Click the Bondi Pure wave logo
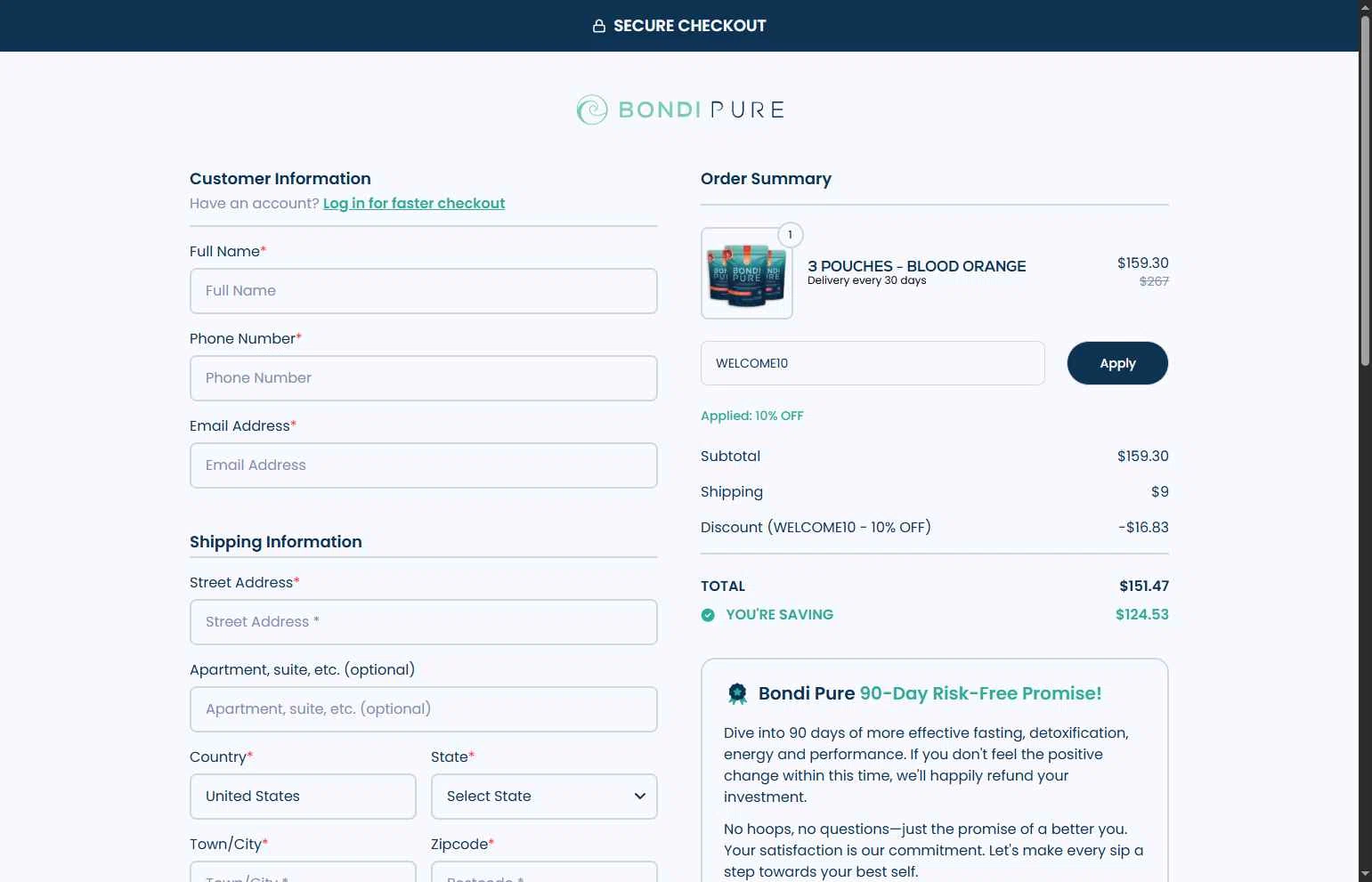This screenshot has width=1372, height=882. 592,109
